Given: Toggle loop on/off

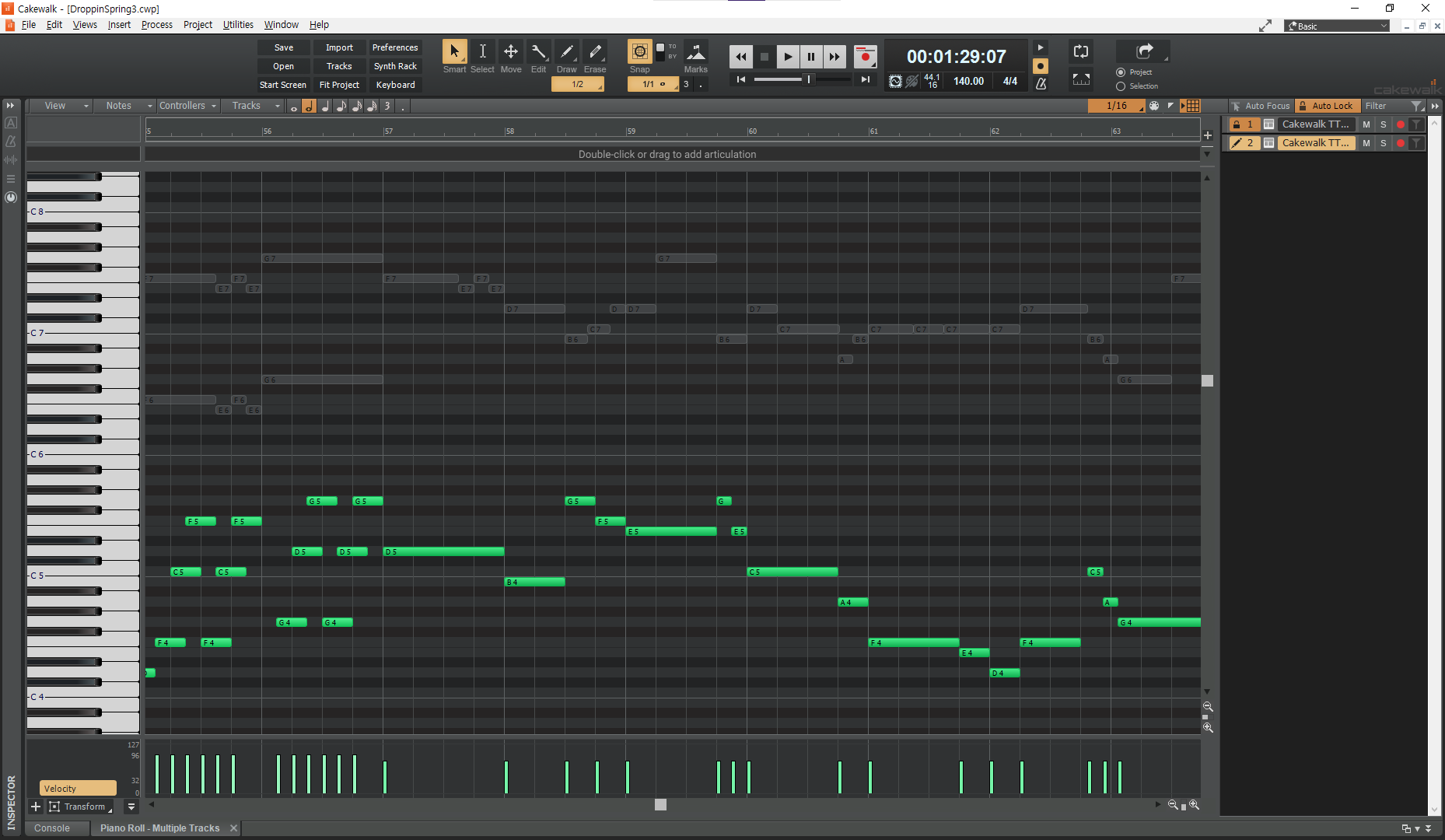Looking at the screenshot, I should pos(1080,51).
